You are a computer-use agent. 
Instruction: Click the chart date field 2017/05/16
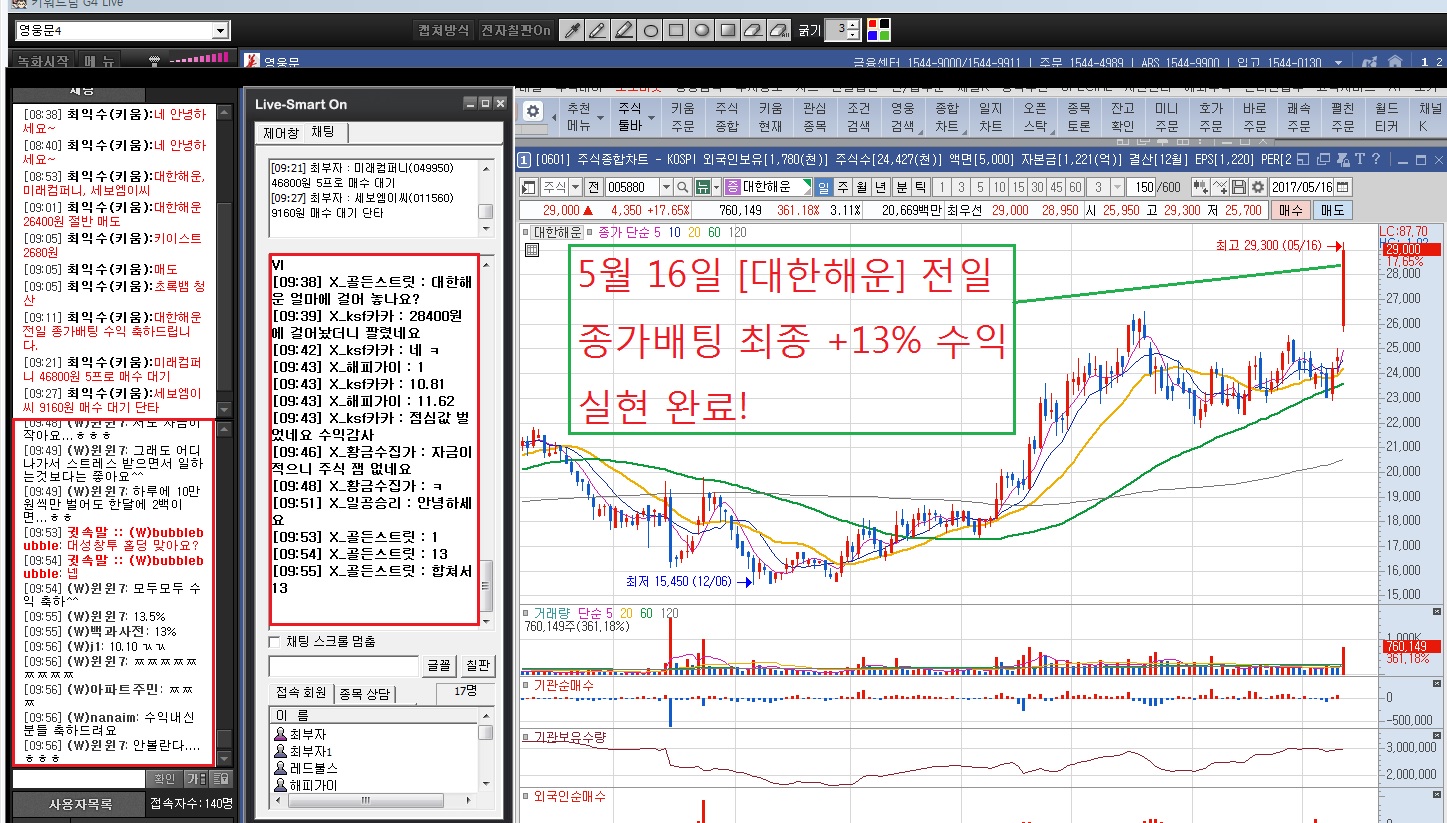tap(1301, 187)
